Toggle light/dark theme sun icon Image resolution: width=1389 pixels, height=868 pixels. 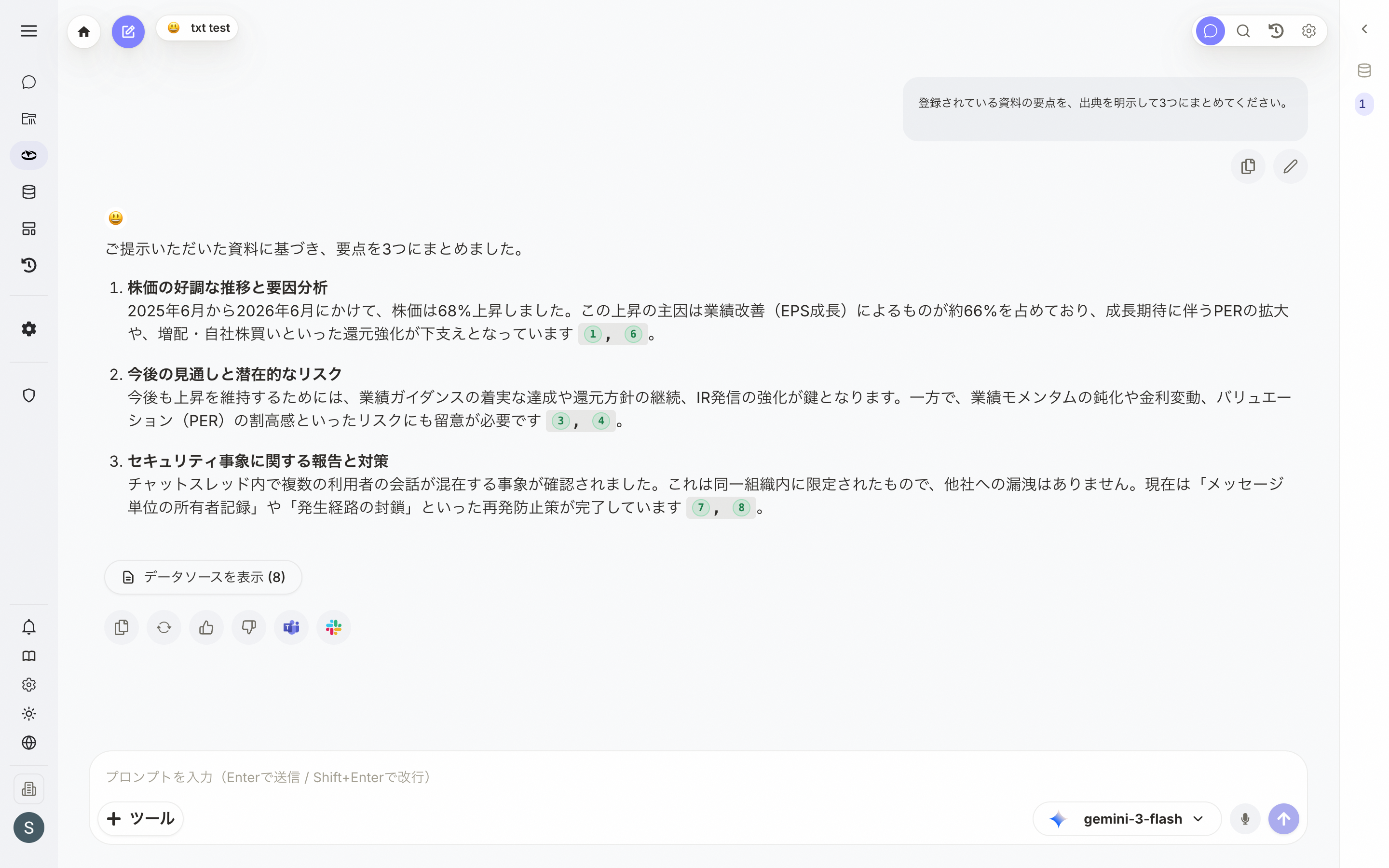[29, 714]
